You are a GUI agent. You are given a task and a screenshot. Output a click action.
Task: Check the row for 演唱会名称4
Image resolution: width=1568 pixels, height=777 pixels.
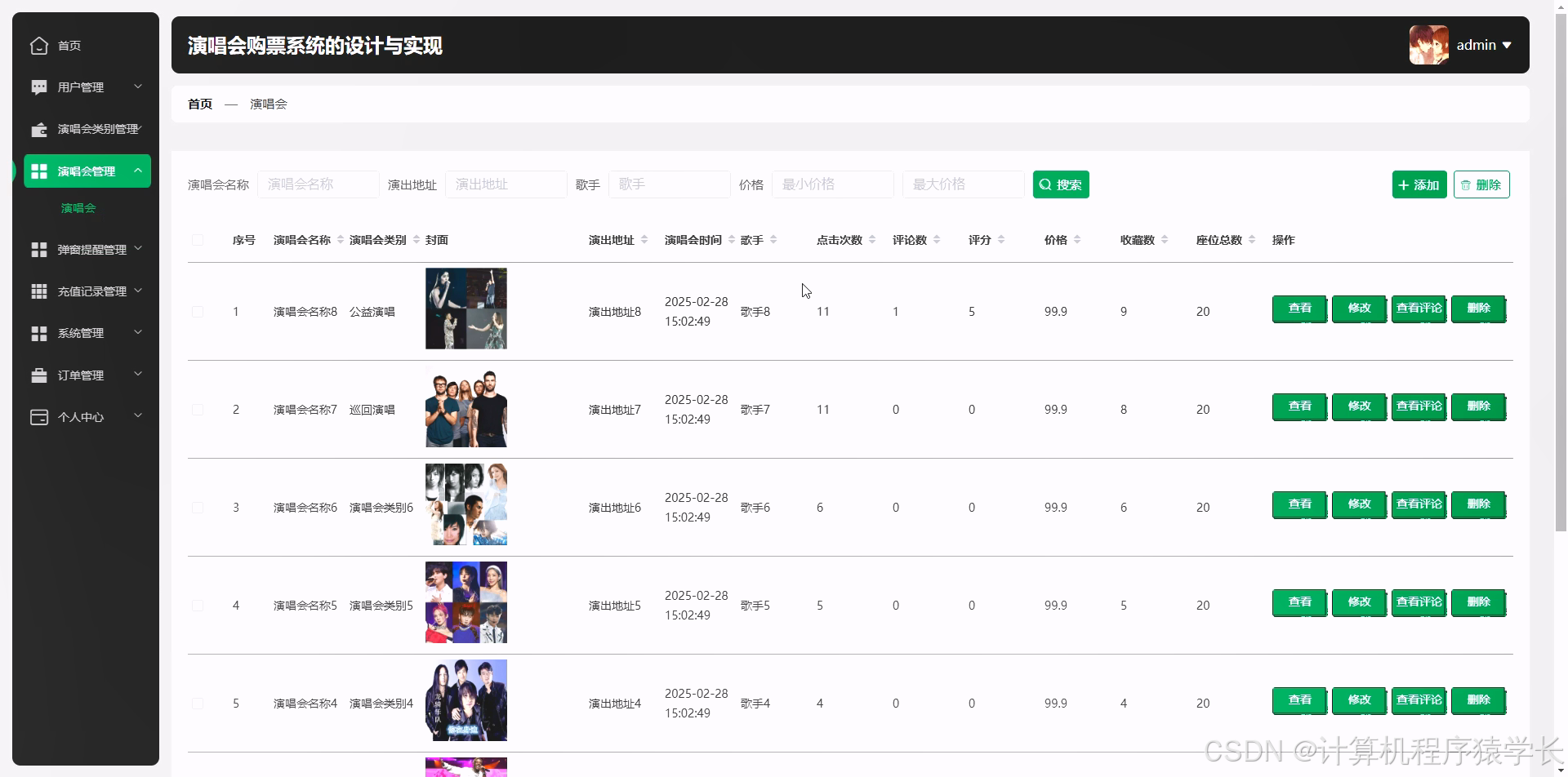[x=198, y=704]
